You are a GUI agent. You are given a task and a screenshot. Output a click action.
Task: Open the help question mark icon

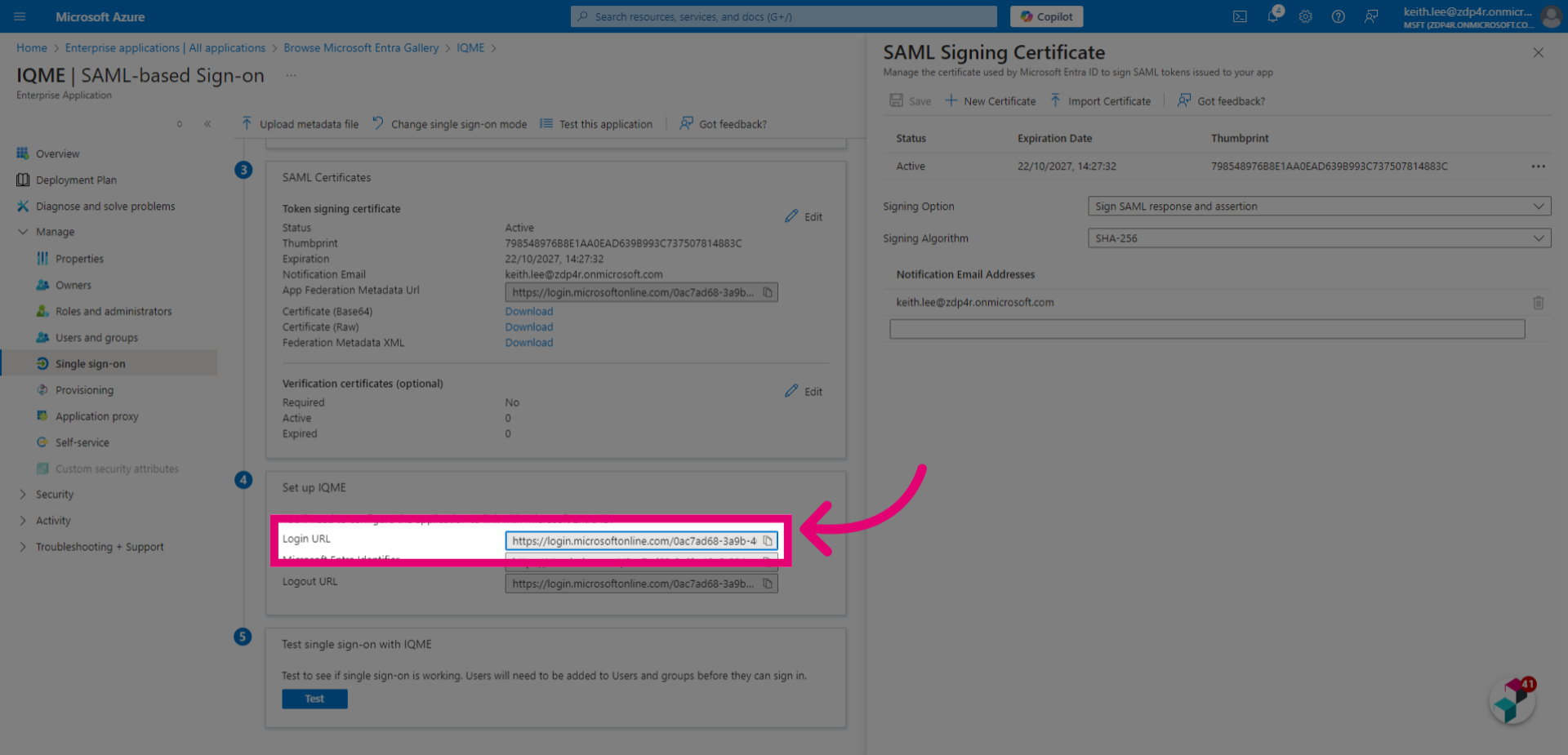(1339, 16)
